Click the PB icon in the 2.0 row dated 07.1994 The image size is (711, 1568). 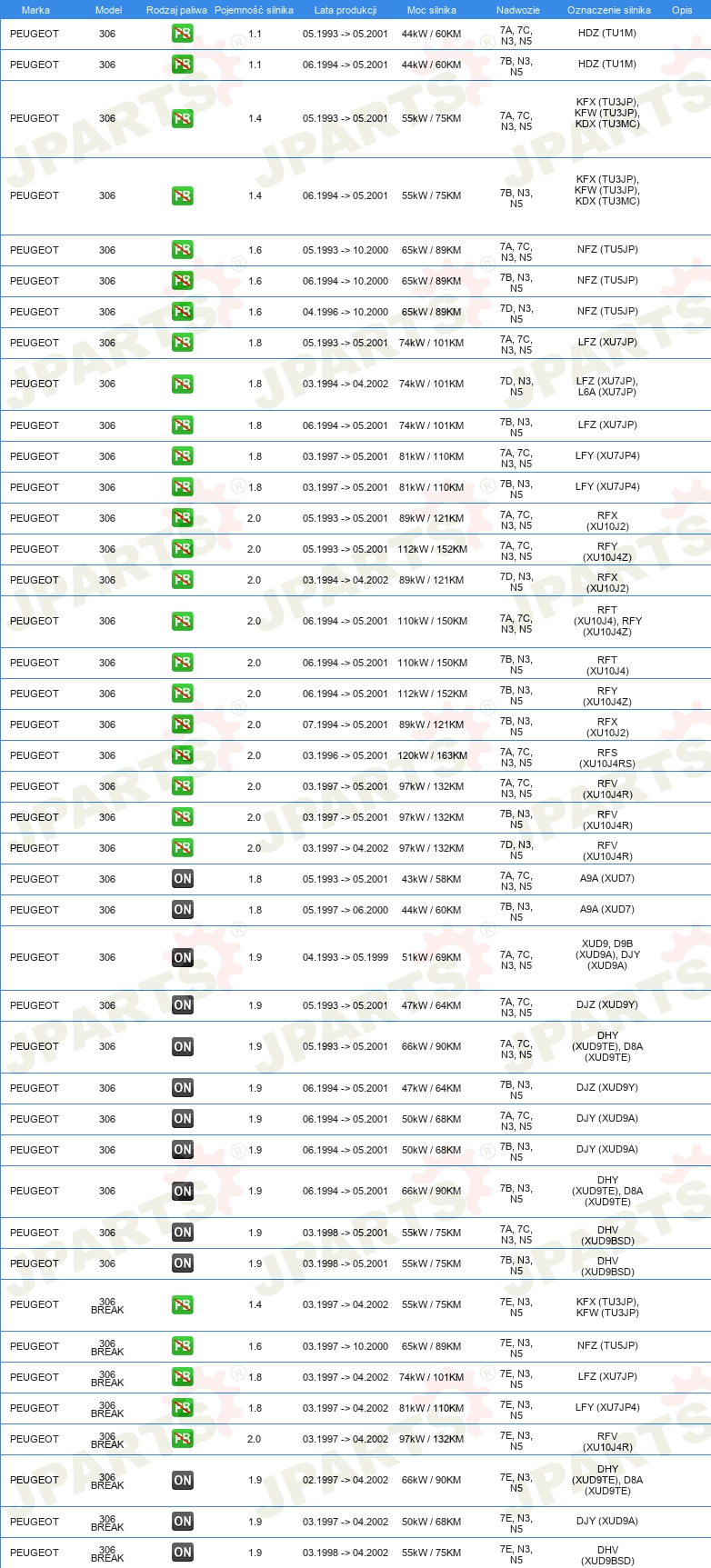point(183,724)
